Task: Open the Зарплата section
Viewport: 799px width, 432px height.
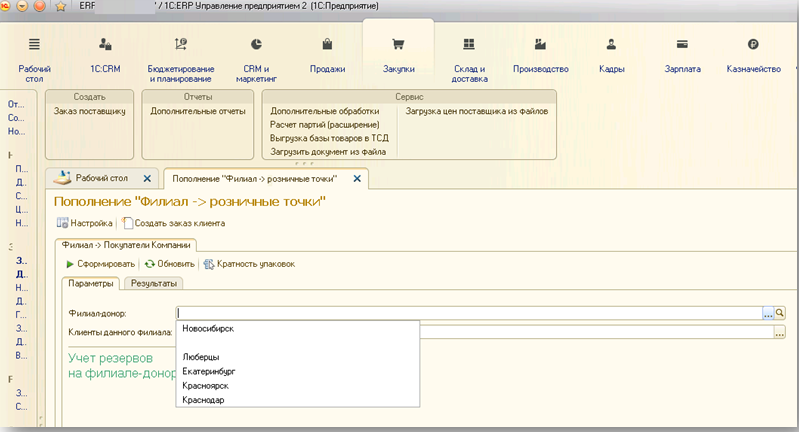Action: 682,56
